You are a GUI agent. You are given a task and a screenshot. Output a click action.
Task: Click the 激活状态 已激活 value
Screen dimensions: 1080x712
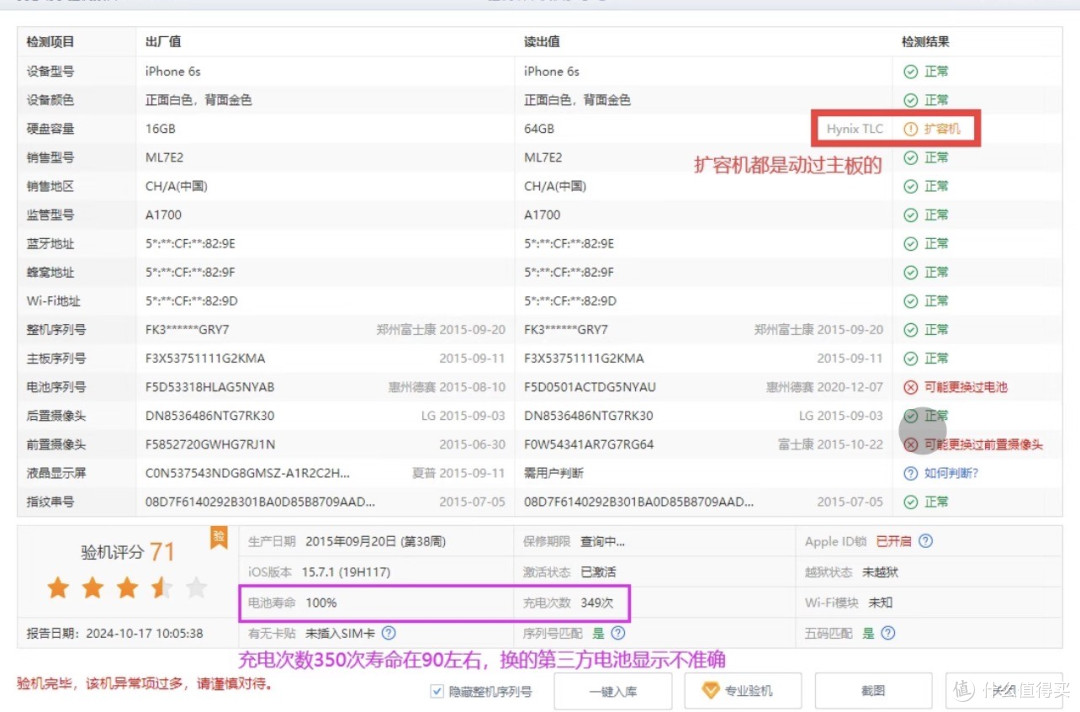tap(598, 572)
